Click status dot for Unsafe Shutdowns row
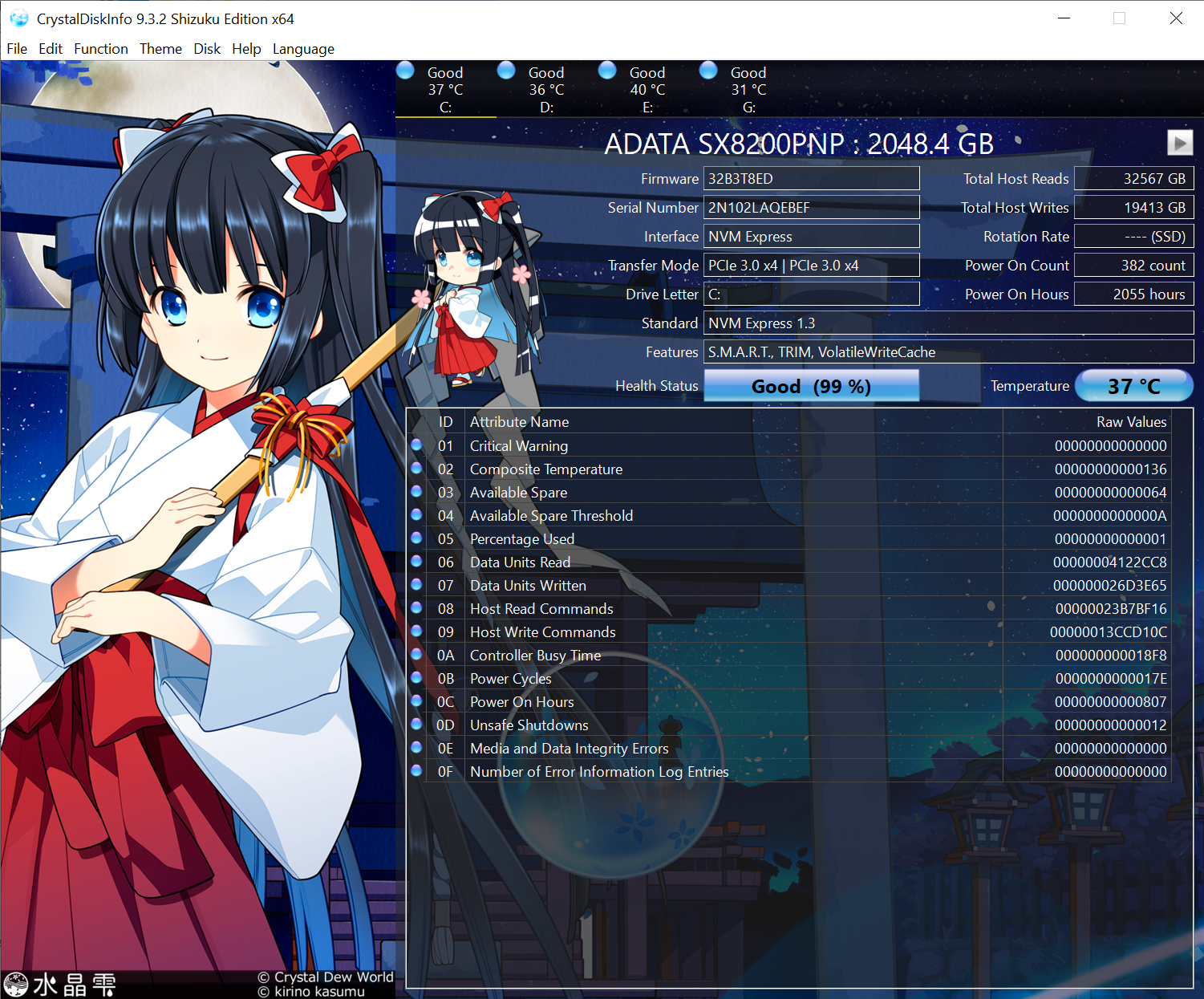This screenshot has width=1204, height=999. pyautogui.click(x=416, y=724)
